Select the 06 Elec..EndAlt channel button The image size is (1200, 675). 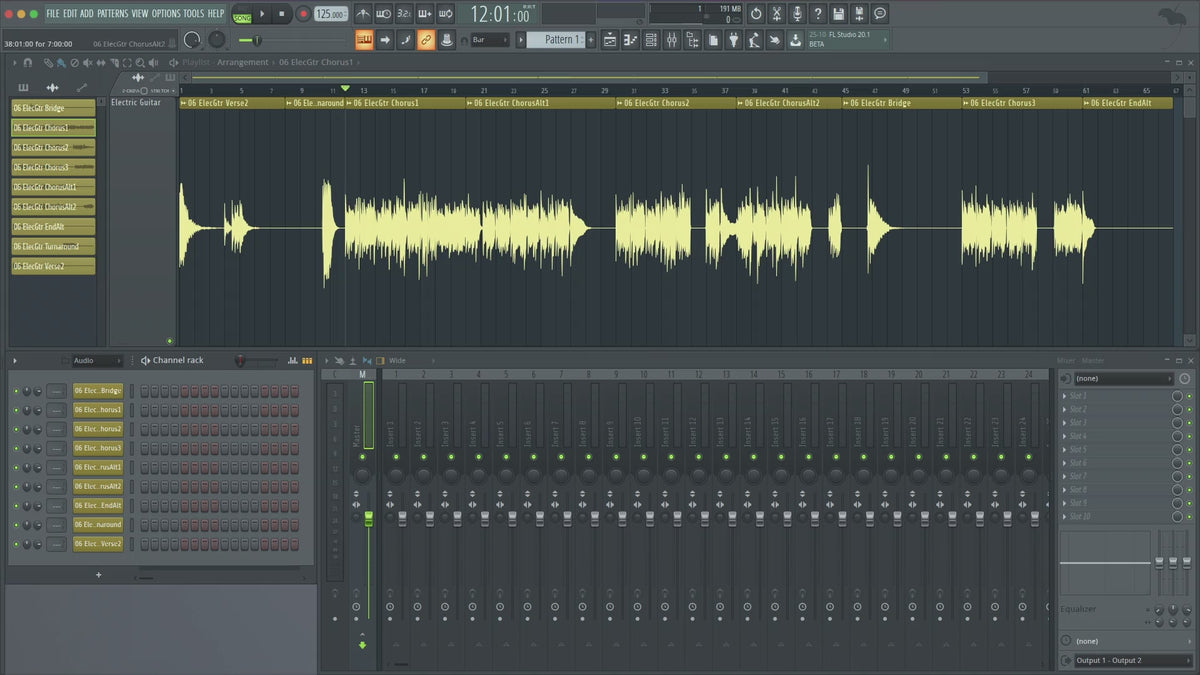coord(98,505)
